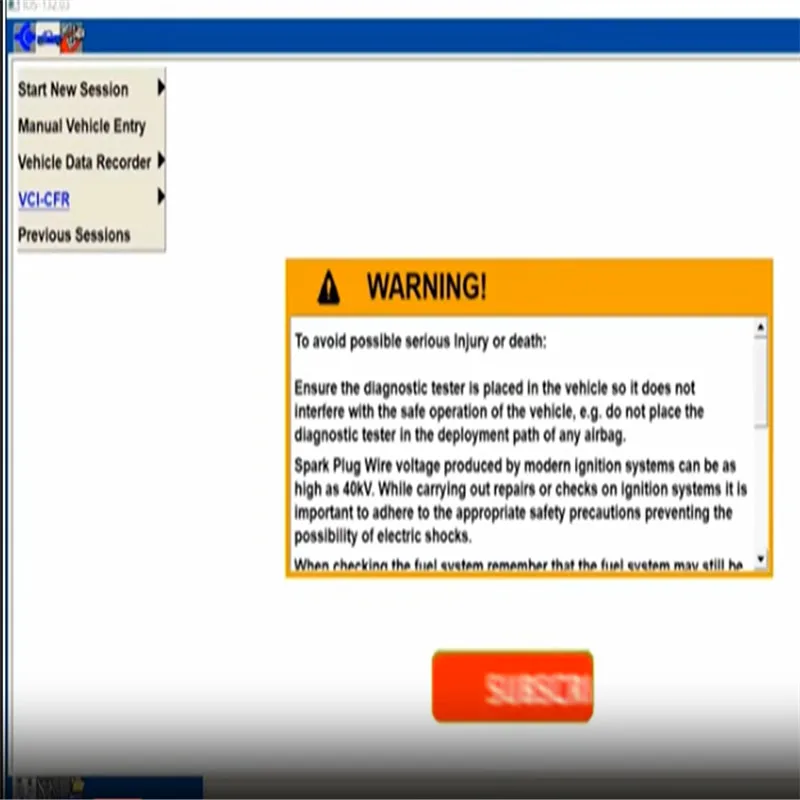Screen dimensions: 800x800
Task: Click the yellow icon in bottom status bar
Action: click(x=78, y=785)
